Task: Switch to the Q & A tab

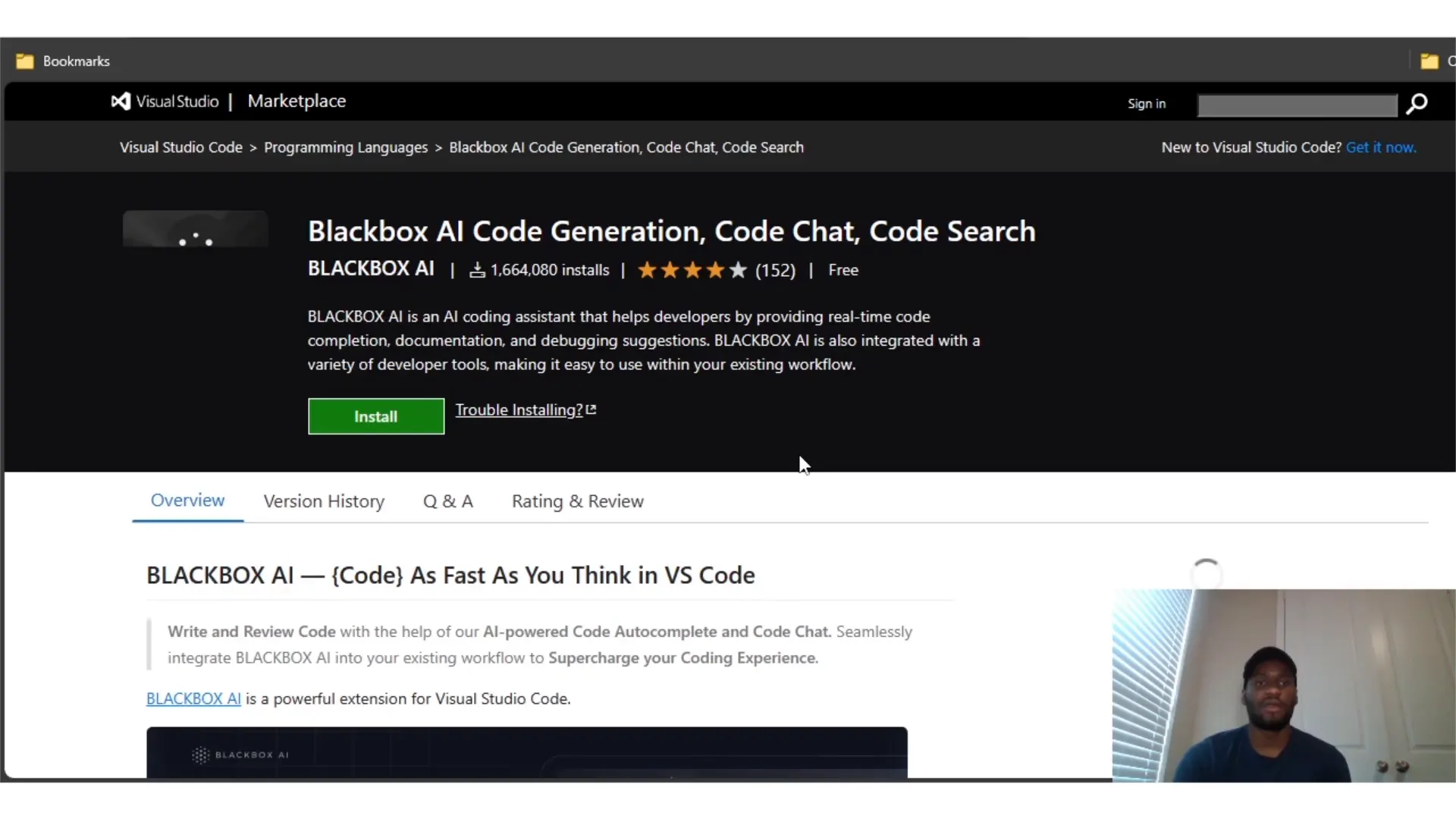Action: 447,501
